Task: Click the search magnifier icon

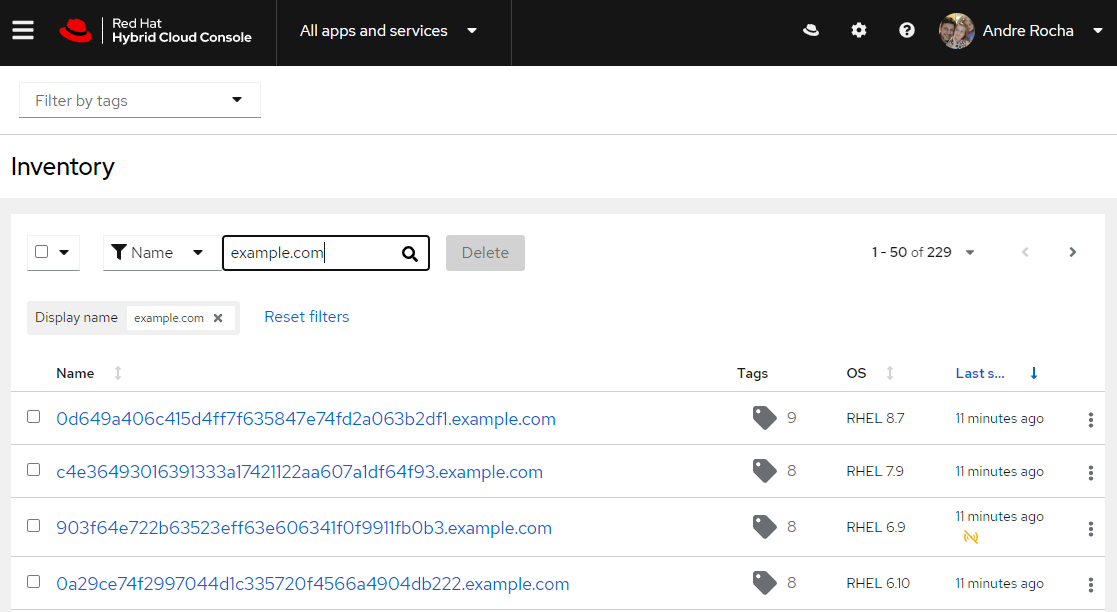Action: [409, 254]
